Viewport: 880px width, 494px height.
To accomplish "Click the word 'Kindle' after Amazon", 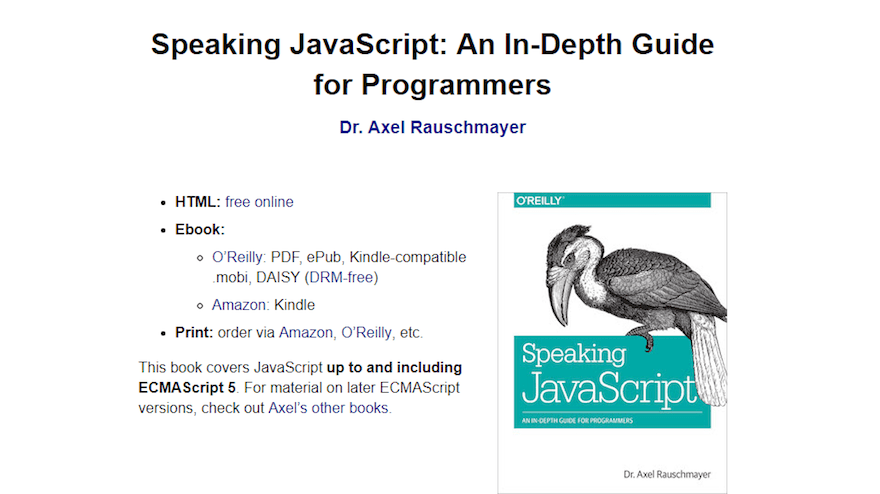I will coord(295,305).
